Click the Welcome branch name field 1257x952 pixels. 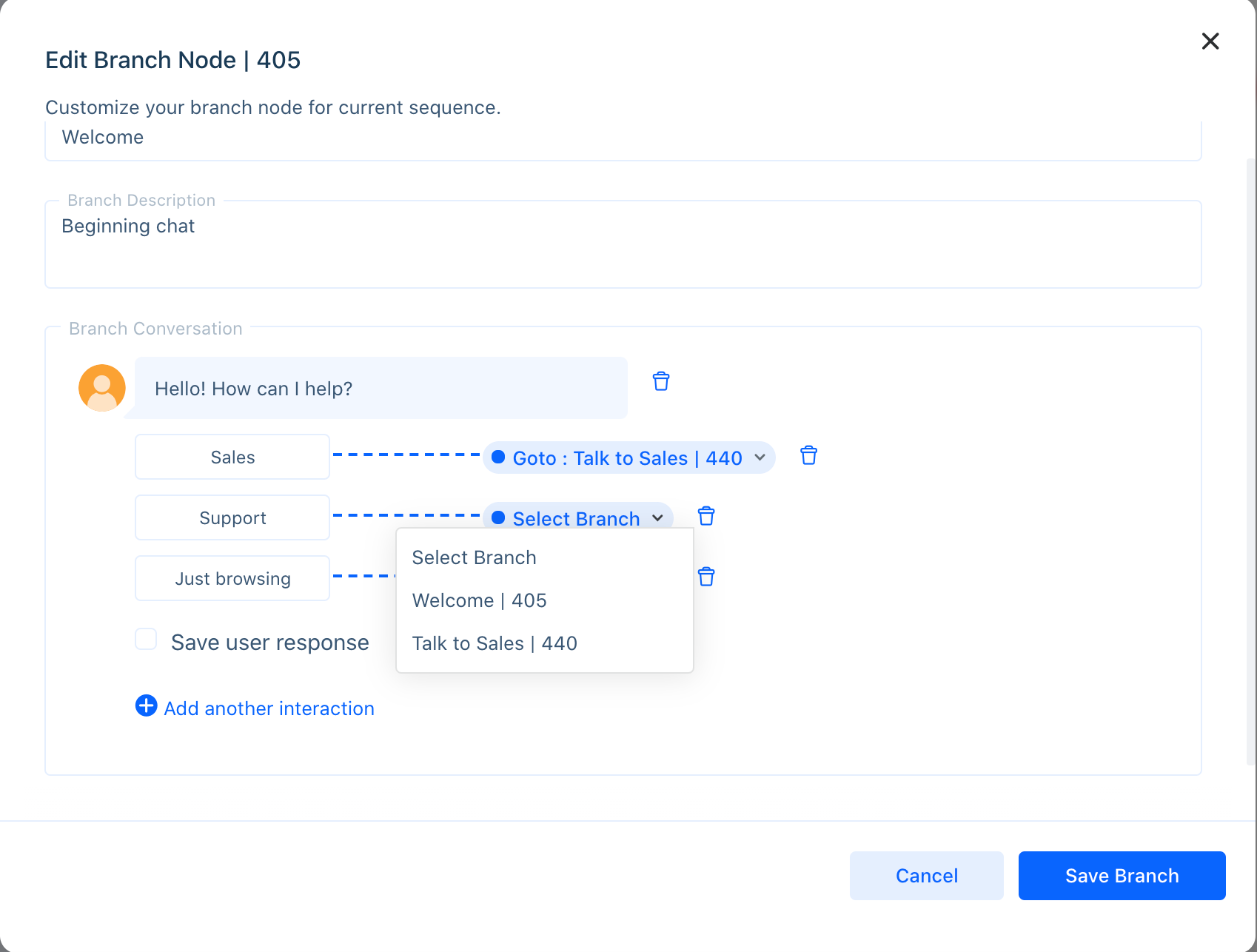coord(623,138)
